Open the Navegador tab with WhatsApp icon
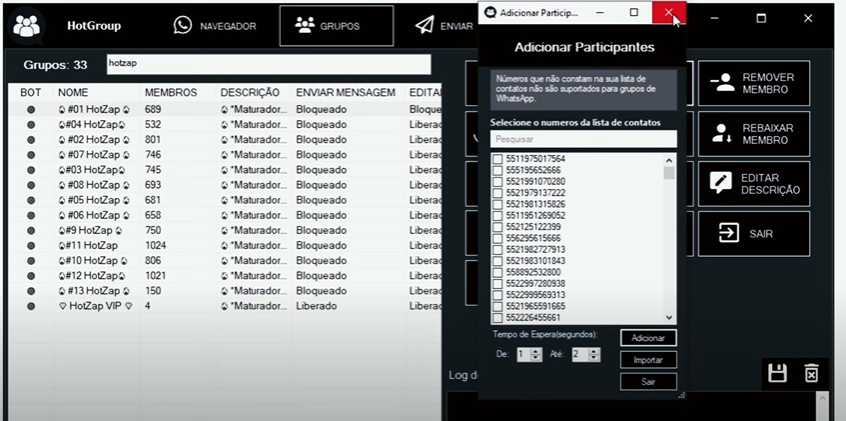This screenshot has width=846, height=421. point(215,25)
